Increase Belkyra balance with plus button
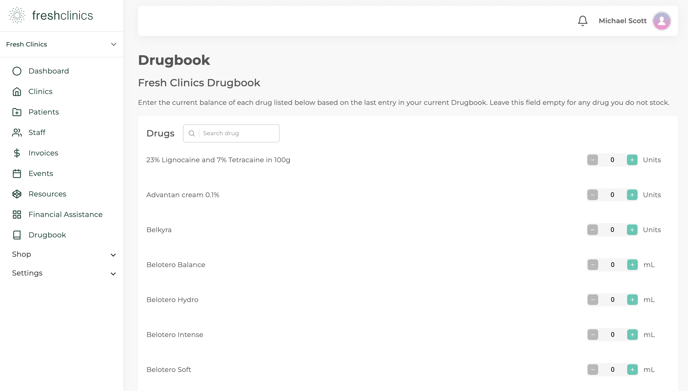Viewport: 688px width, 391px height. pyautogui.click(x=632, y=230)
